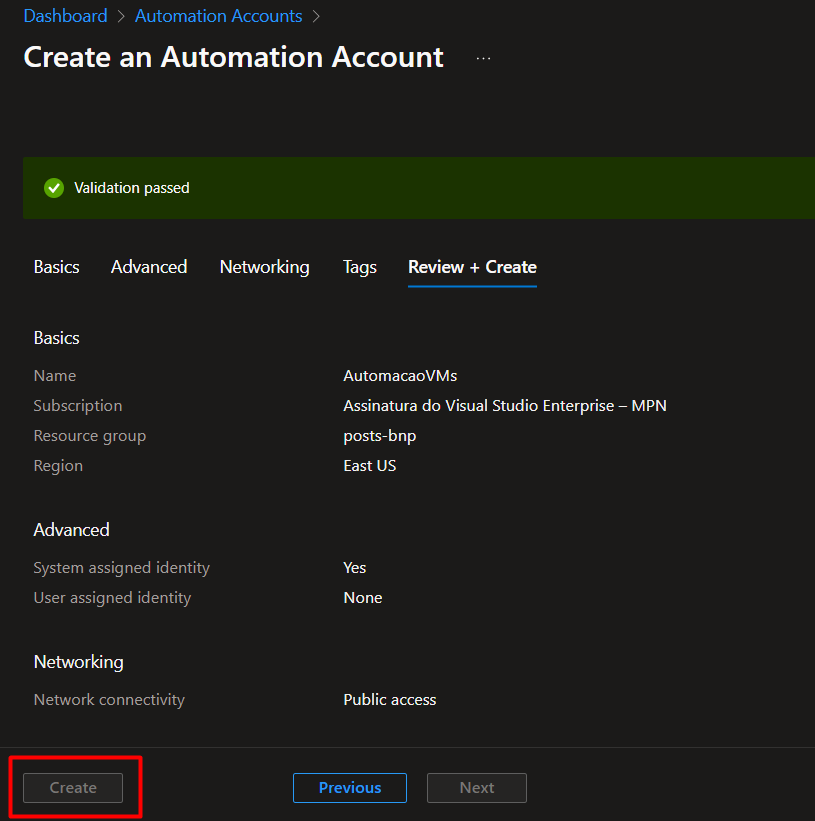The width and height of the screenshot is (815, 821).
Task: Click the posts-bnp resource group value
Action: click(x=379, y=436)
